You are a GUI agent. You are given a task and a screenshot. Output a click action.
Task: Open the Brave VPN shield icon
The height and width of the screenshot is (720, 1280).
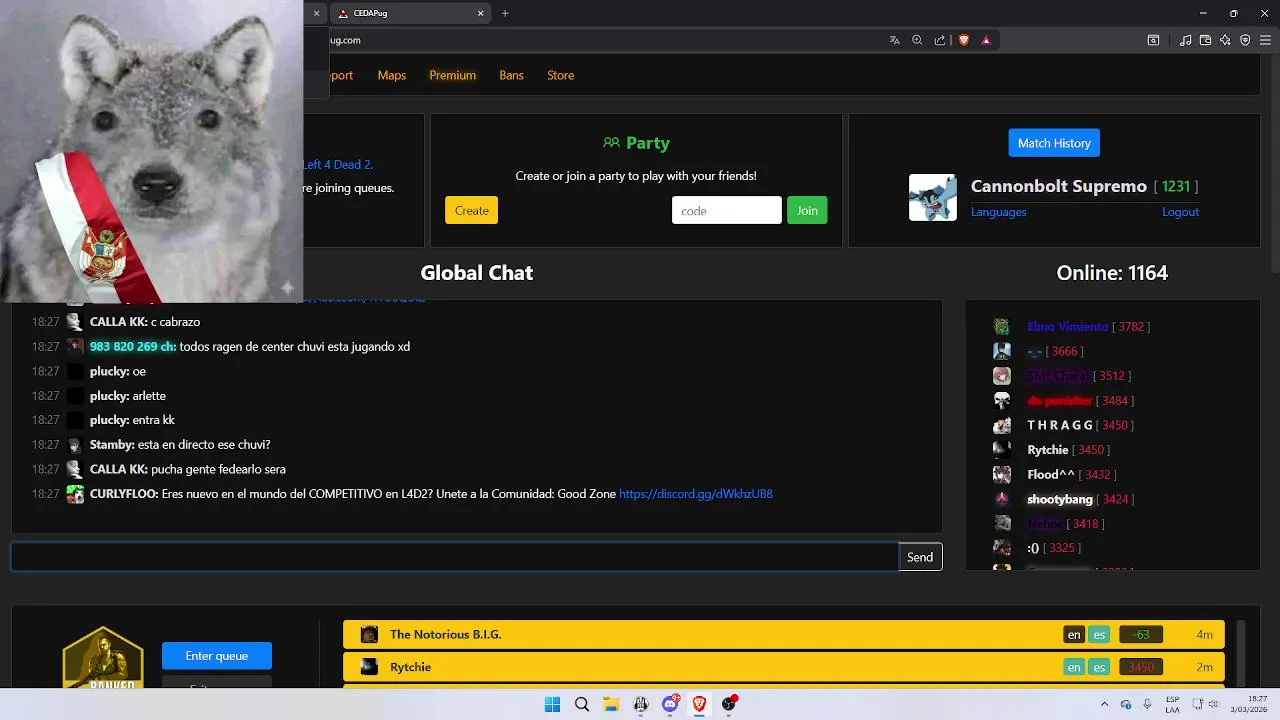click(1245, 40)
